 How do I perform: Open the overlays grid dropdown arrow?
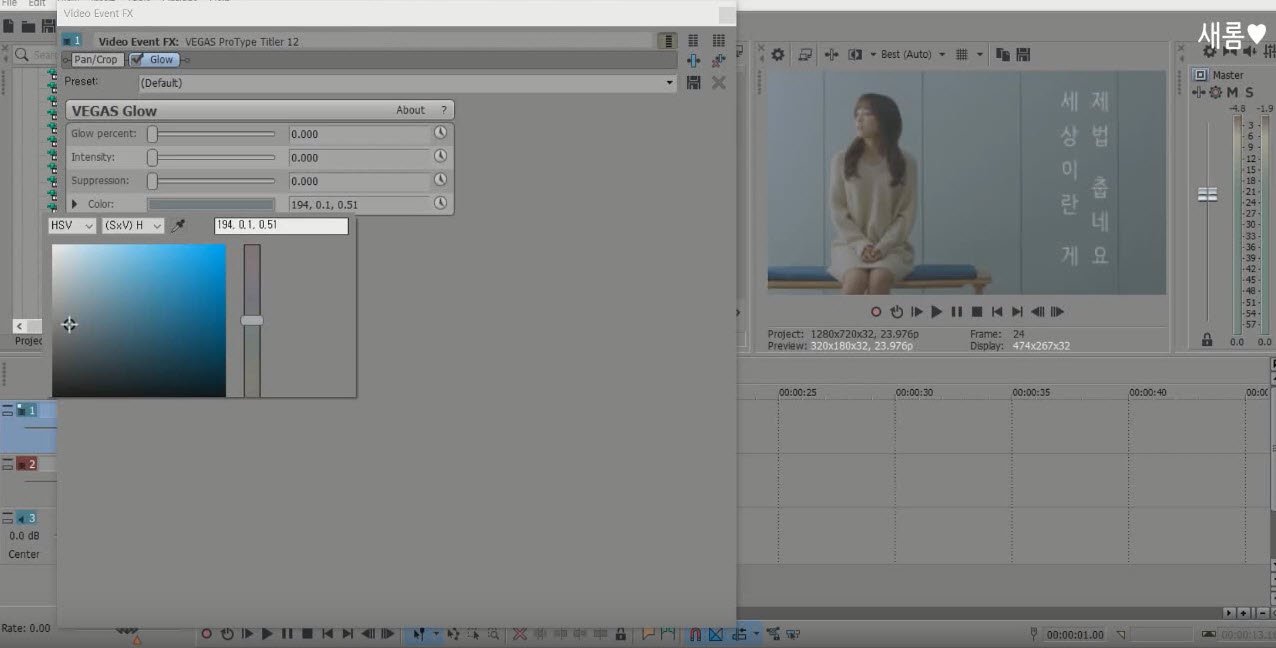[x=980, y=54]
